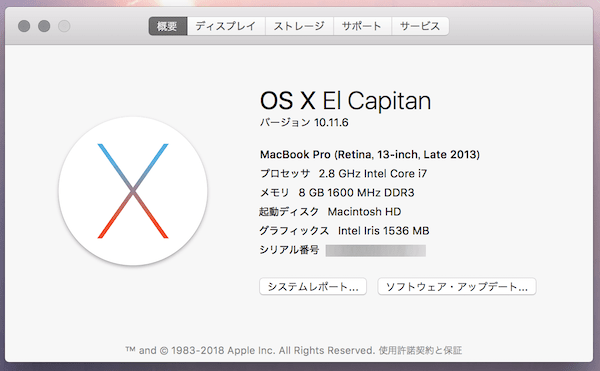Click the 8 GB 1600 MHz DDR3 value
The image size is (600, 371).
click(x=356, y=192)
